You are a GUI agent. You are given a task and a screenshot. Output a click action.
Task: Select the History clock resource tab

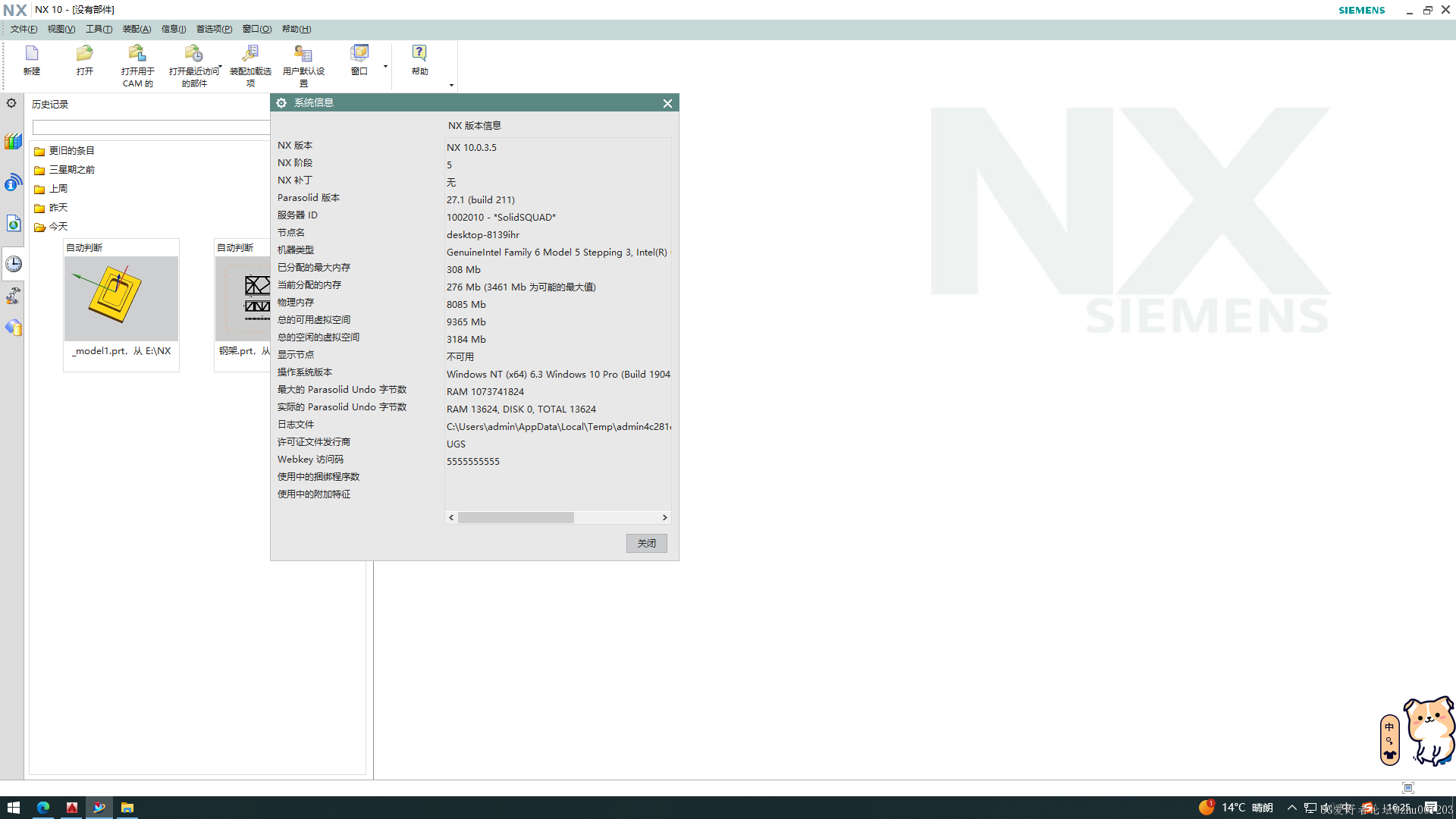[14, 264]
